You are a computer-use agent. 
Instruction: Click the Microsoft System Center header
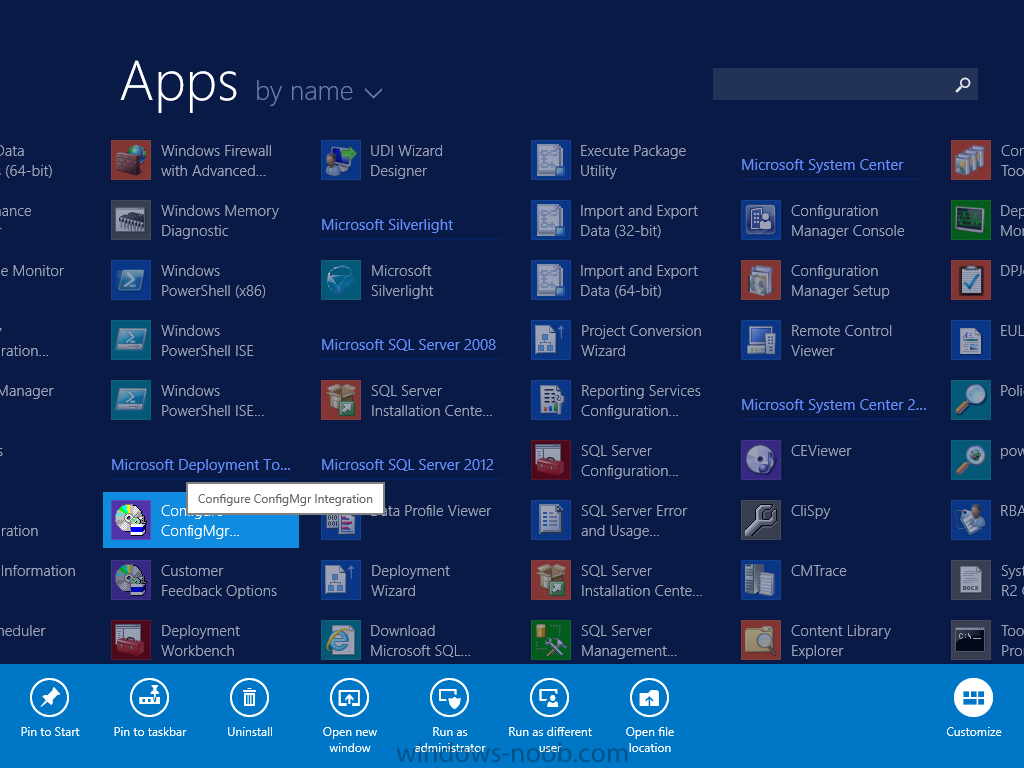[x=822, y=165]
